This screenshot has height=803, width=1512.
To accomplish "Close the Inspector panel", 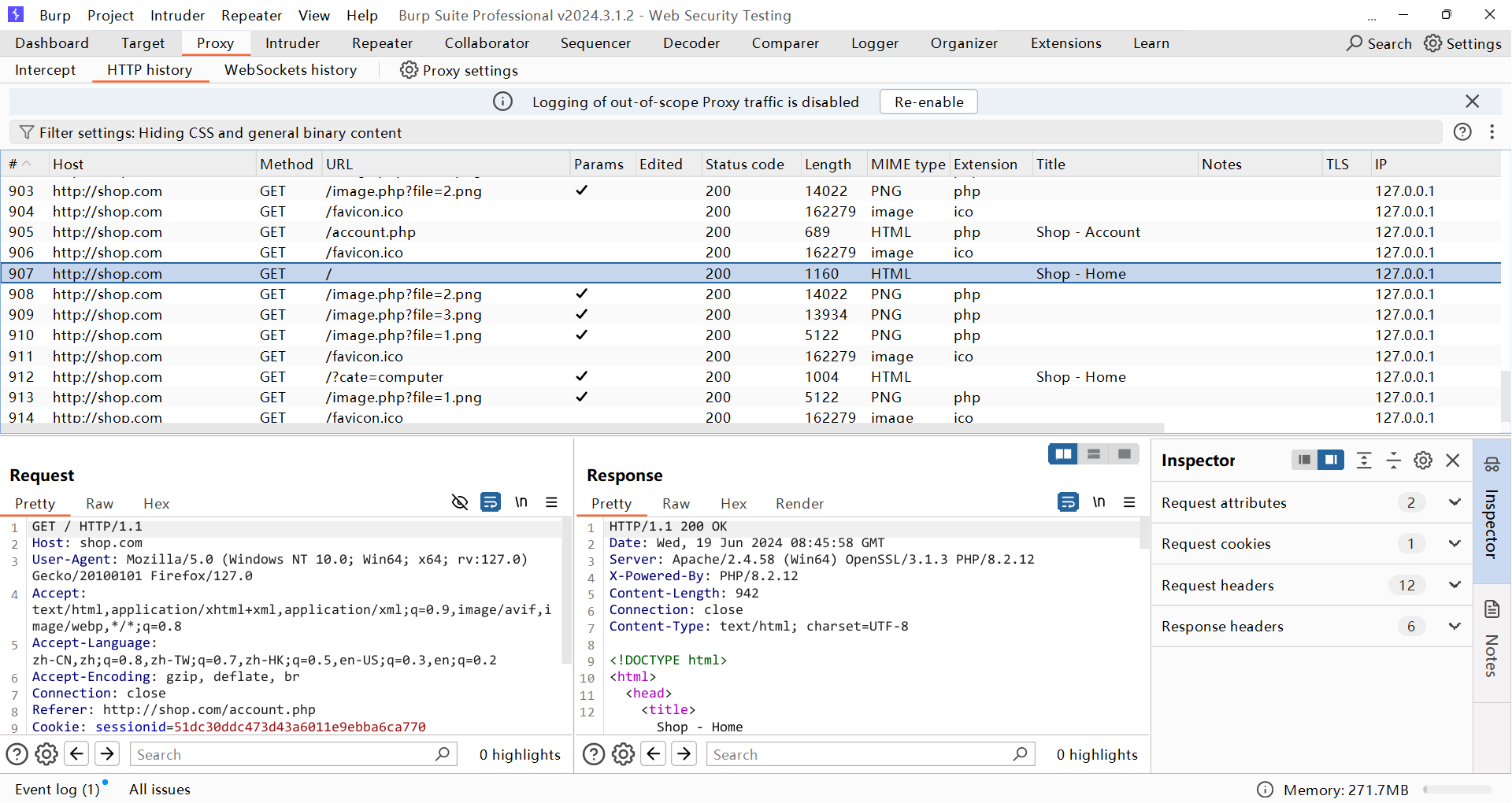I will 1453,460.
